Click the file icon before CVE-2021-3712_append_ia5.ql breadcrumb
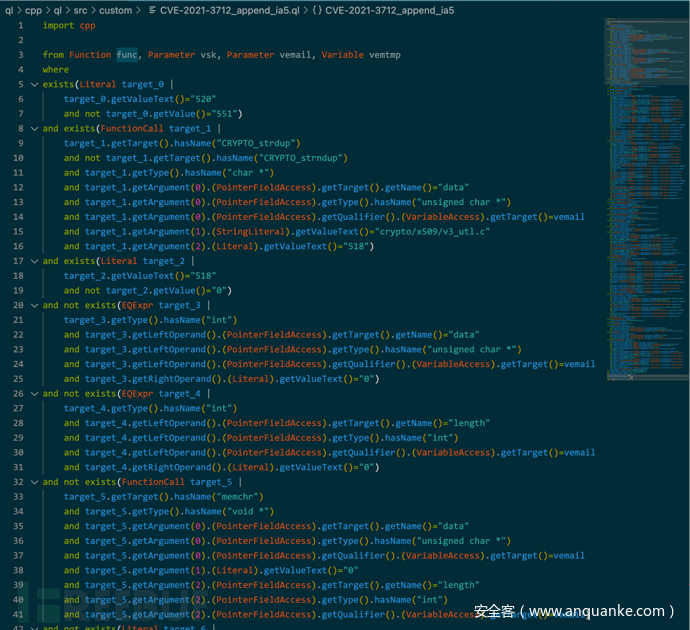 pos(152,10)
